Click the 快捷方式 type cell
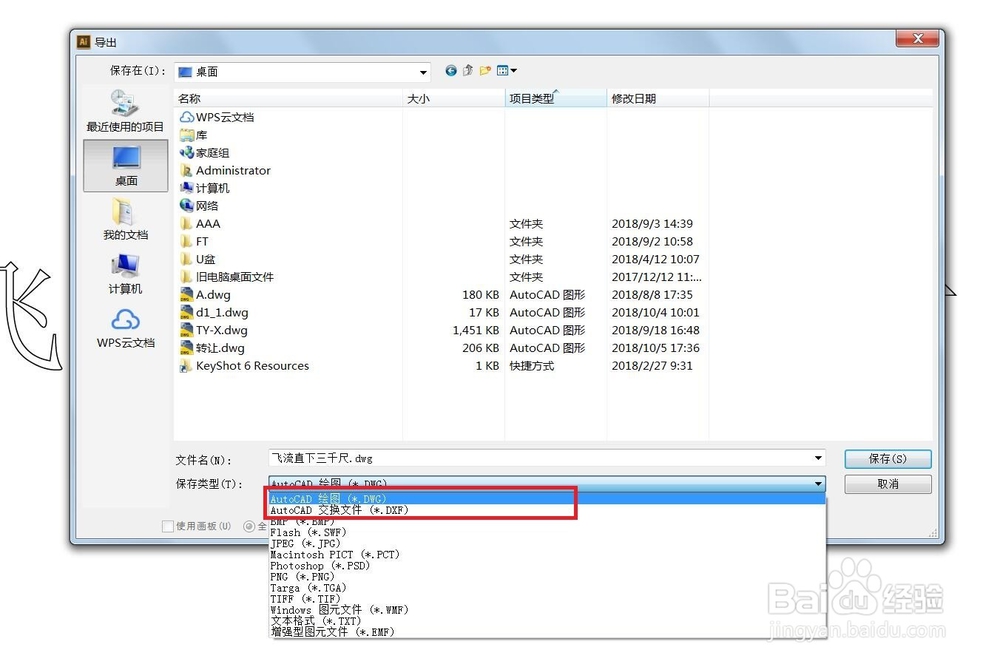1000x664 pixels. 532,366
